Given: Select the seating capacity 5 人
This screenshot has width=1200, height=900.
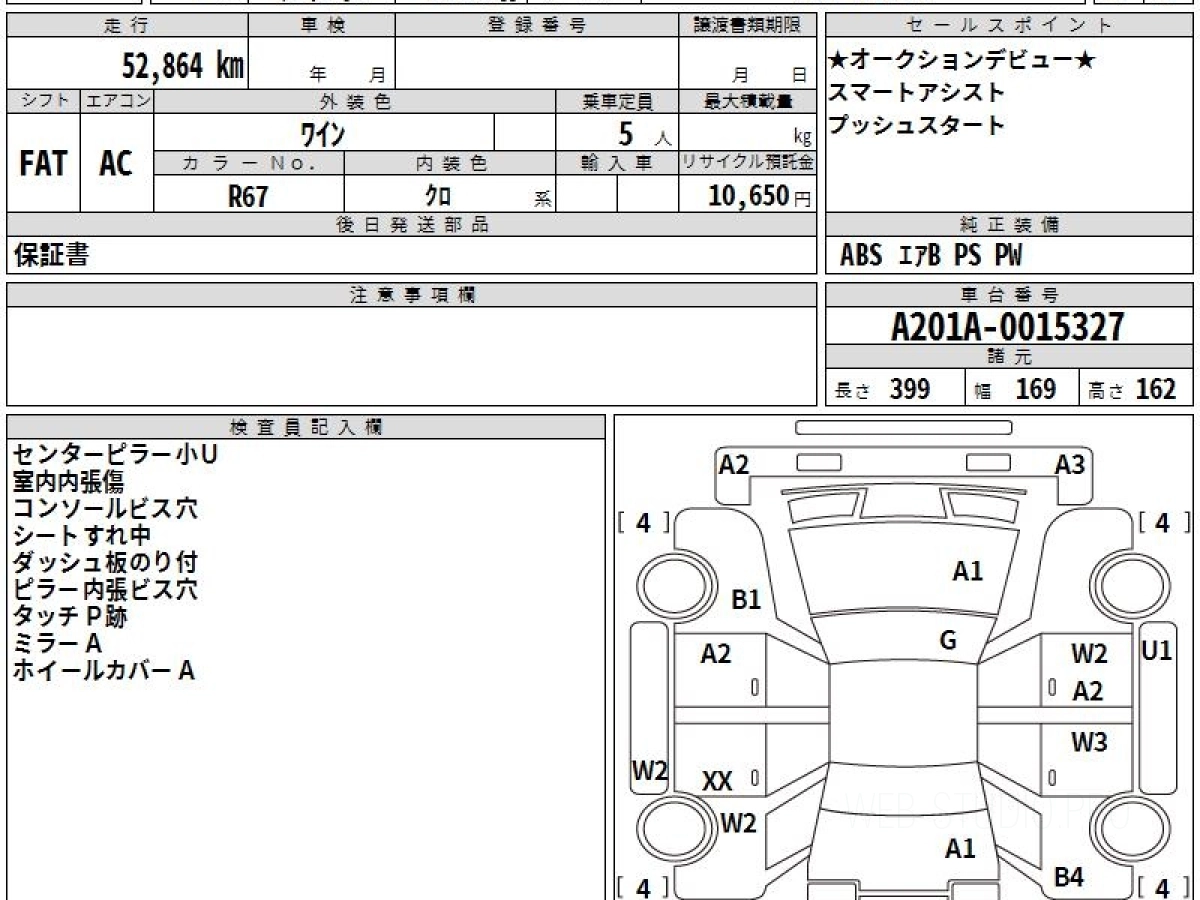Looking at the screenshot, I should click(x=645, y=133).
